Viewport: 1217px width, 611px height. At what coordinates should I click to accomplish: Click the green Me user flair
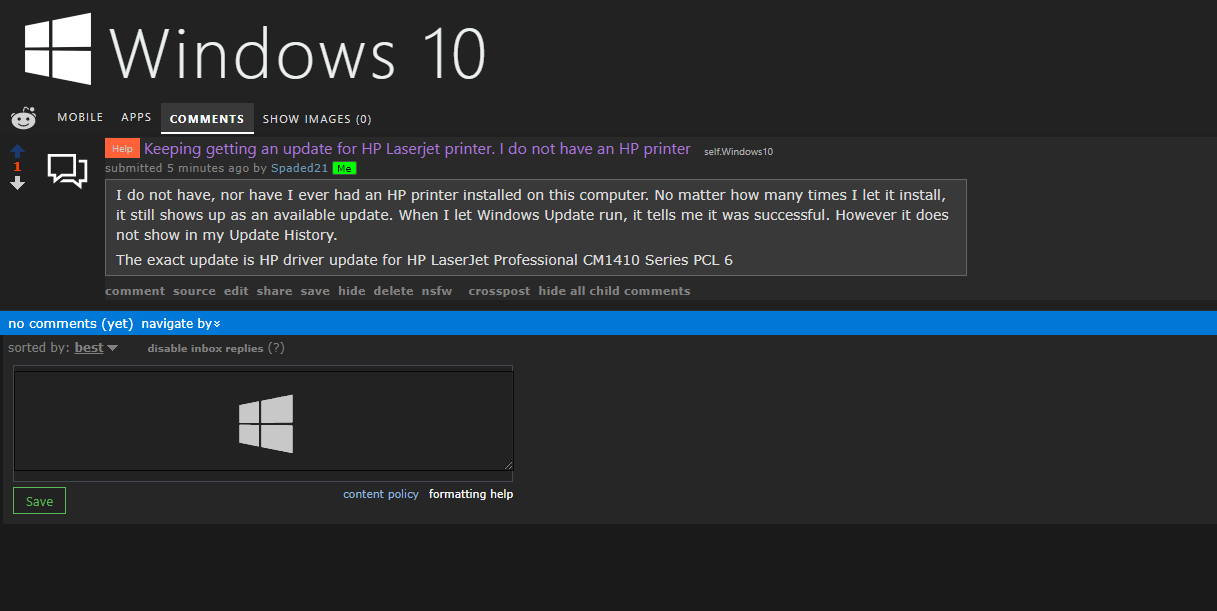pyautogui.click(x=344, y=168)
